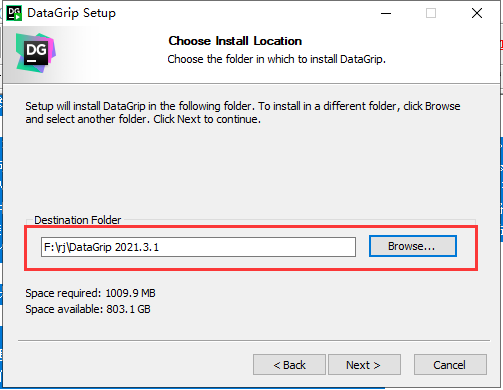503x390 pixels.
Task: Click the 'DataGrip Setup' window title
Action: (71, 13)
